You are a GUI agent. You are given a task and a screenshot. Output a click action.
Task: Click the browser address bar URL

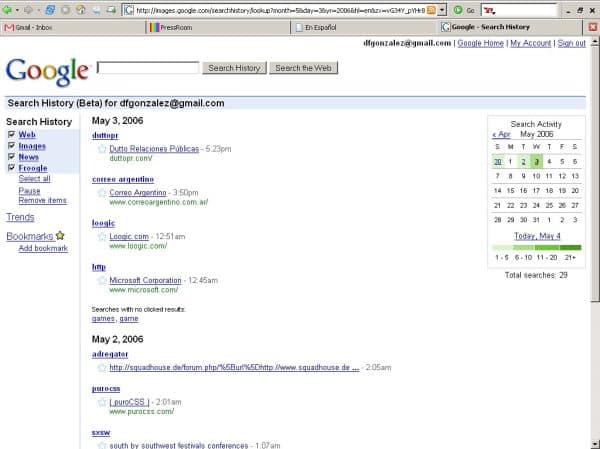click(280, 10)
